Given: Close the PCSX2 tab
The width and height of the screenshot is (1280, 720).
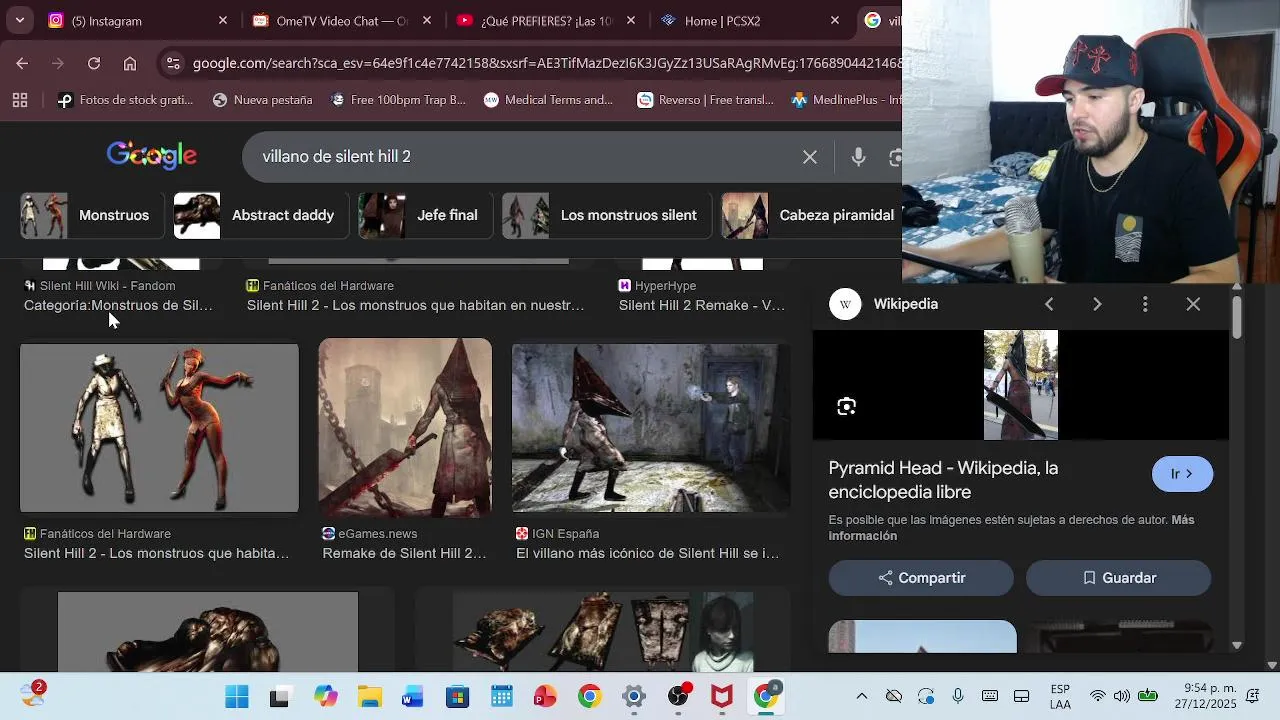Looking at the screenshot, I should click(x=835, y=20).
